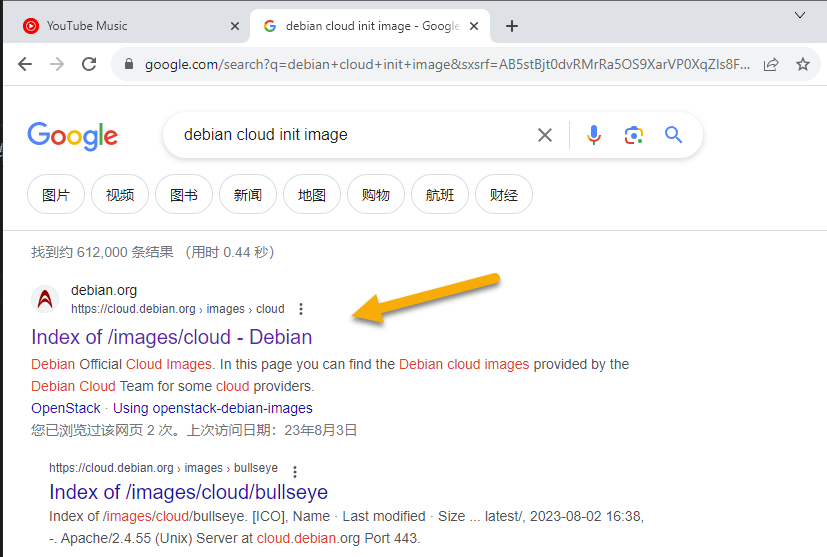The width and height of the screenshot is (827, 557).
Task: Bookmark this page with the star icon
Action: click(x=802, y=64)
